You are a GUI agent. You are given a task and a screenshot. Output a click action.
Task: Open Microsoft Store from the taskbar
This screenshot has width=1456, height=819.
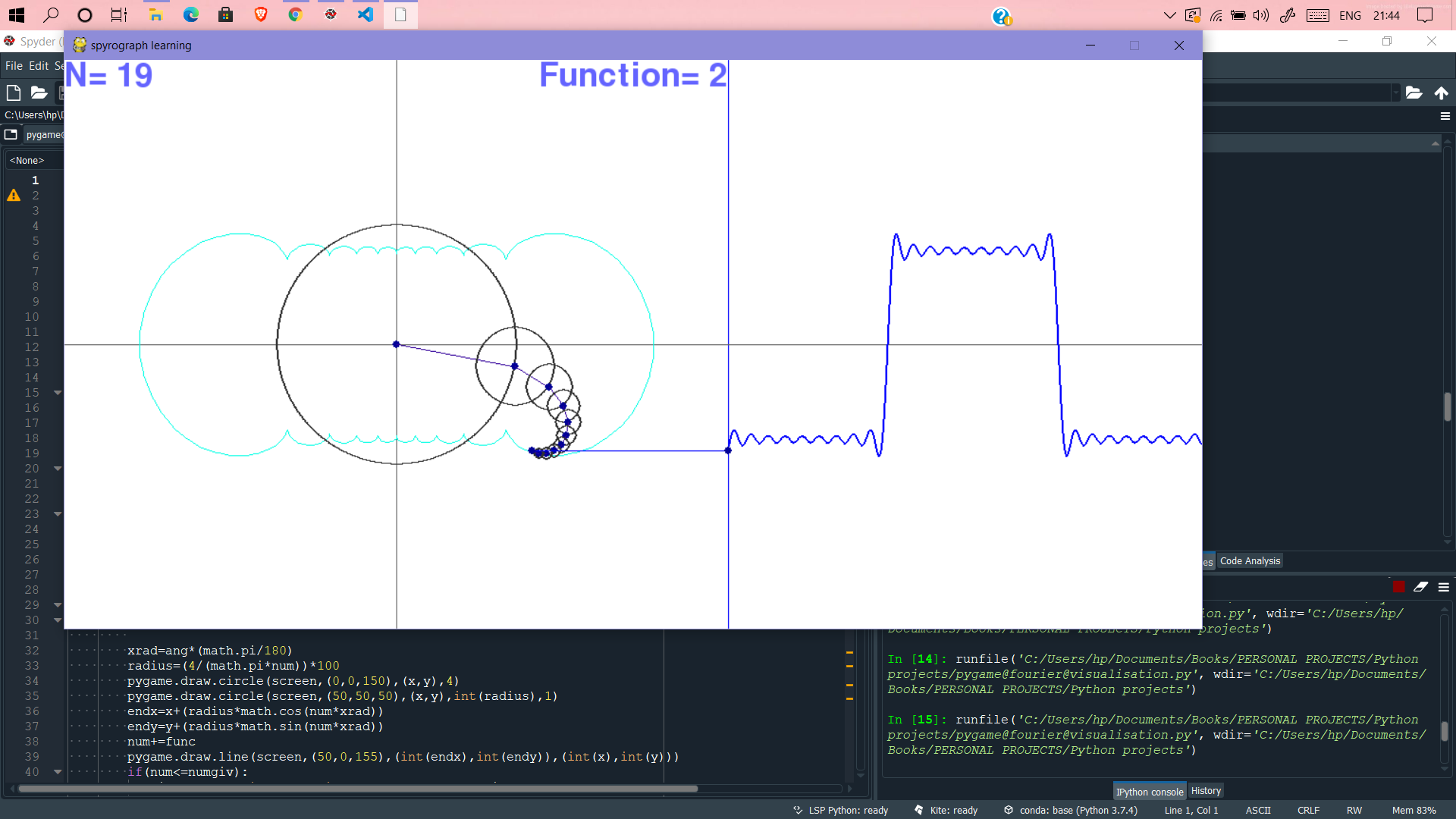[225, 14]
